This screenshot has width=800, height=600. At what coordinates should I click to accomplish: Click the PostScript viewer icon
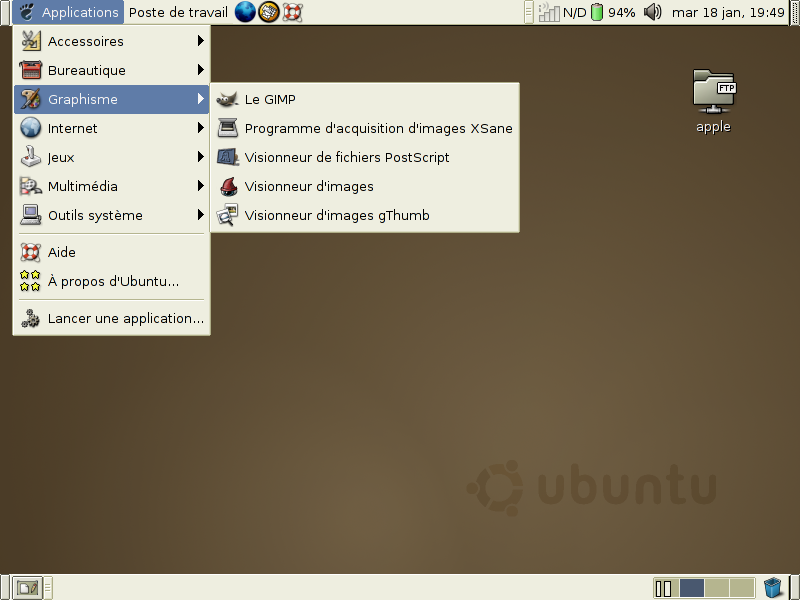(x=228, y=157)
